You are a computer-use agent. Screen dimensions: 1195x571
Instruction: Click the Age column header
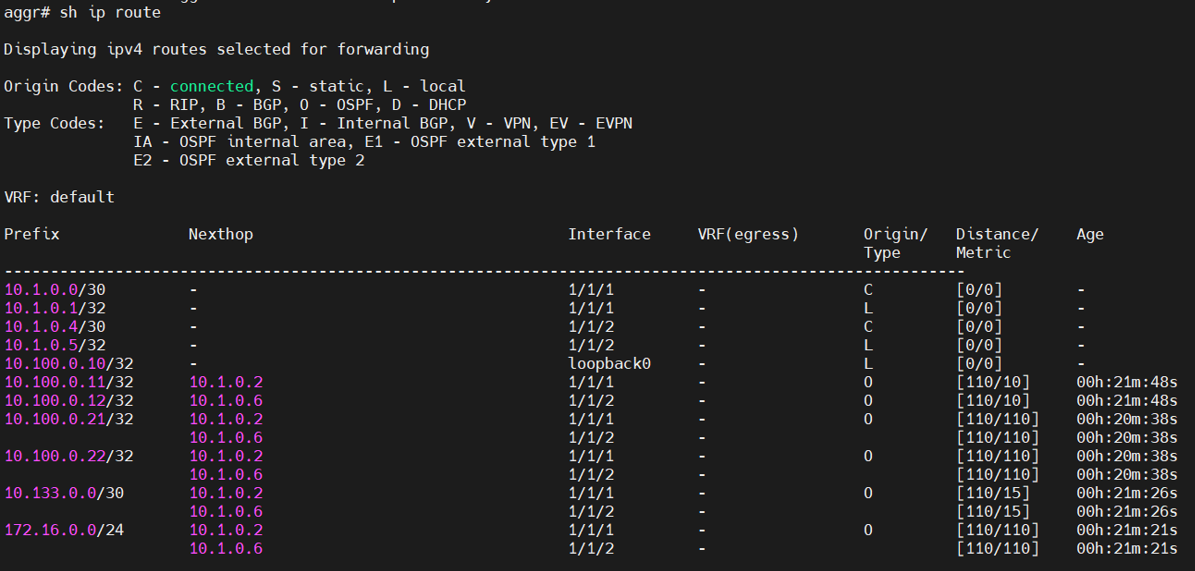click(x=1090, y=234)
